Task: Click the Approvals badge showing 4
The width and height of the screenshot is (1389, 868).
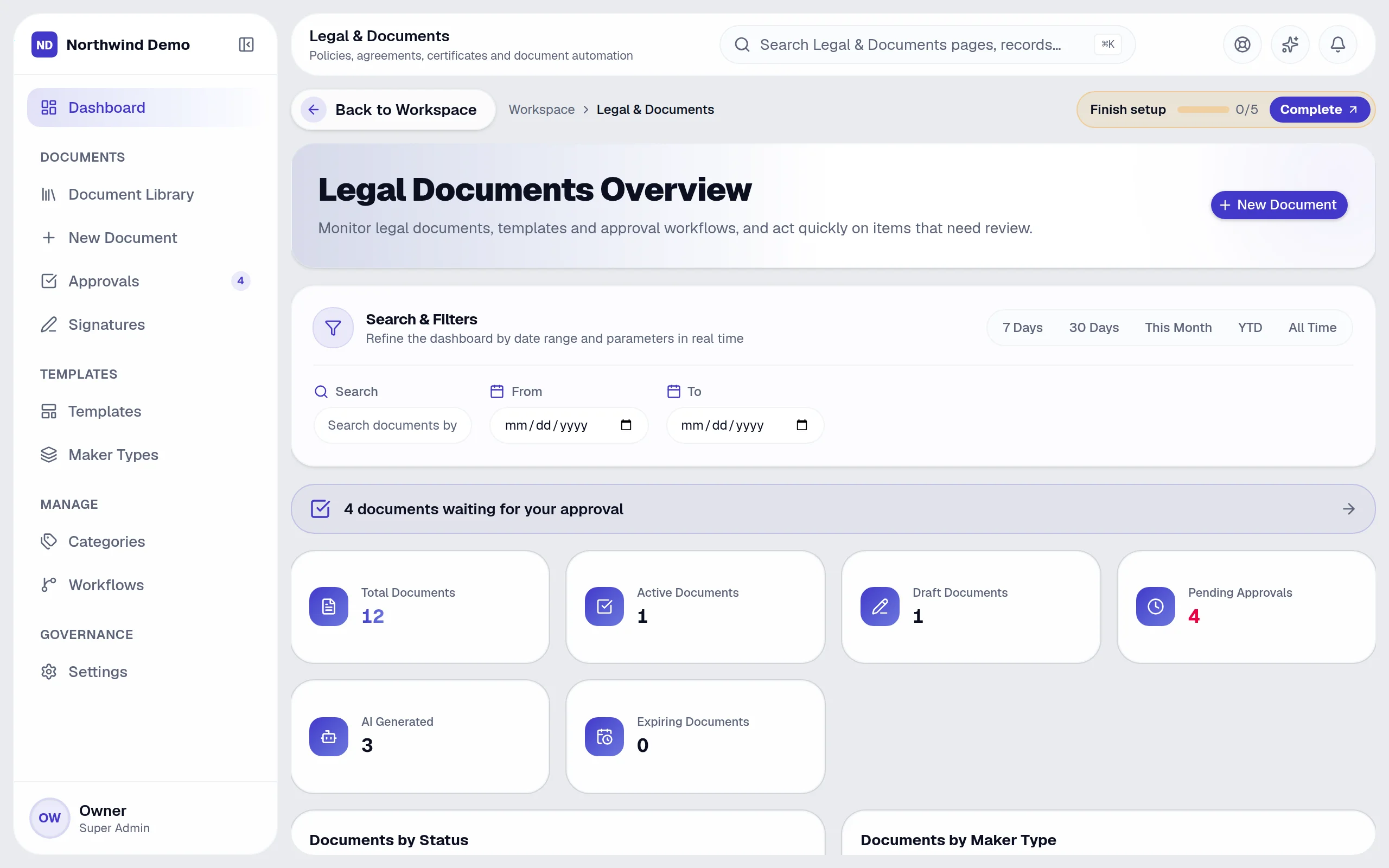Action: [240, 280]
